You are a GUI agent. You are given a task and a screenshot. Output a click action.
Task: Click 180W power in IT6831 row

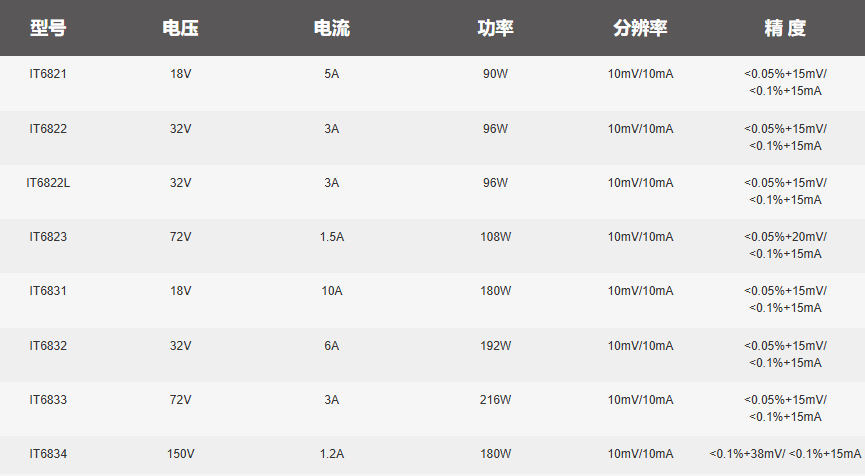(x=495, y=291)
